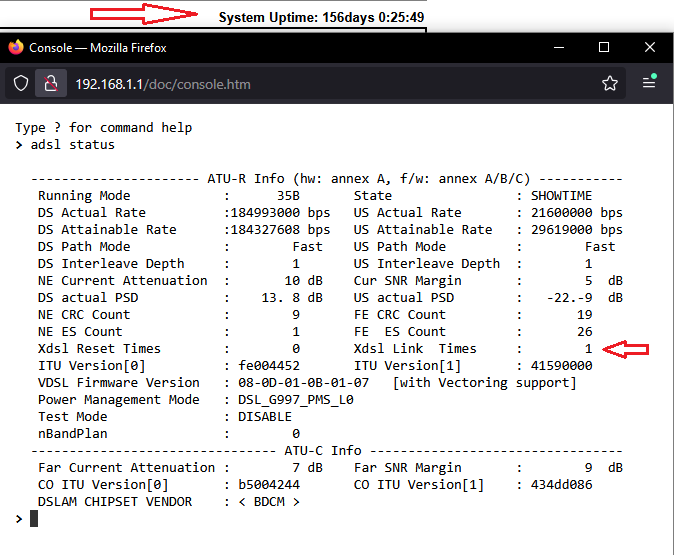This screenshot has height=555, width=674.
Task: Click the 'Type ? for command help' line
Action: [104, 128]
